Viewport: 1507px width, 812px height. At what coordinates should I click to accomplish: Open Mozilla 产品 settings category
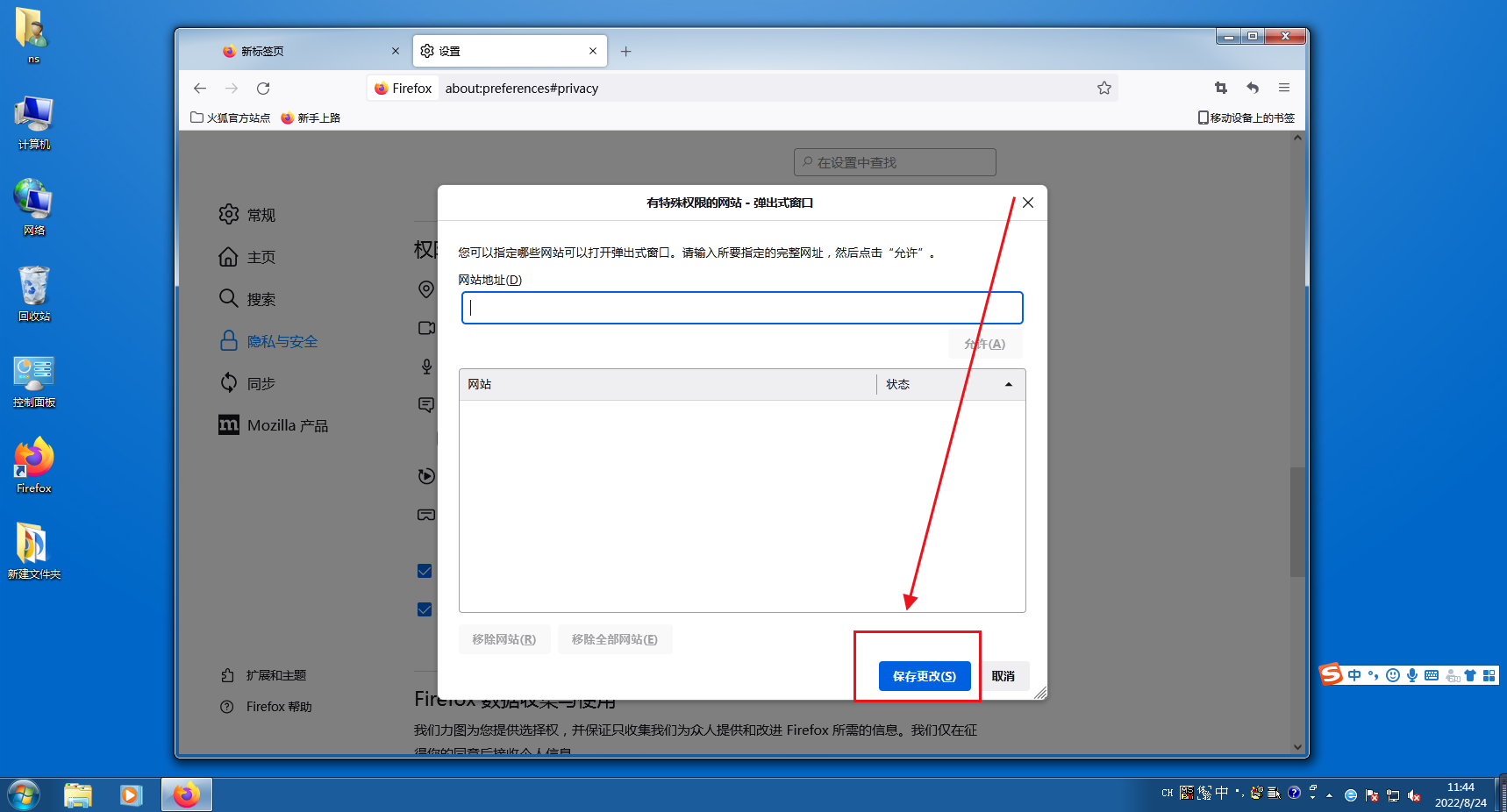click(274, 425)
